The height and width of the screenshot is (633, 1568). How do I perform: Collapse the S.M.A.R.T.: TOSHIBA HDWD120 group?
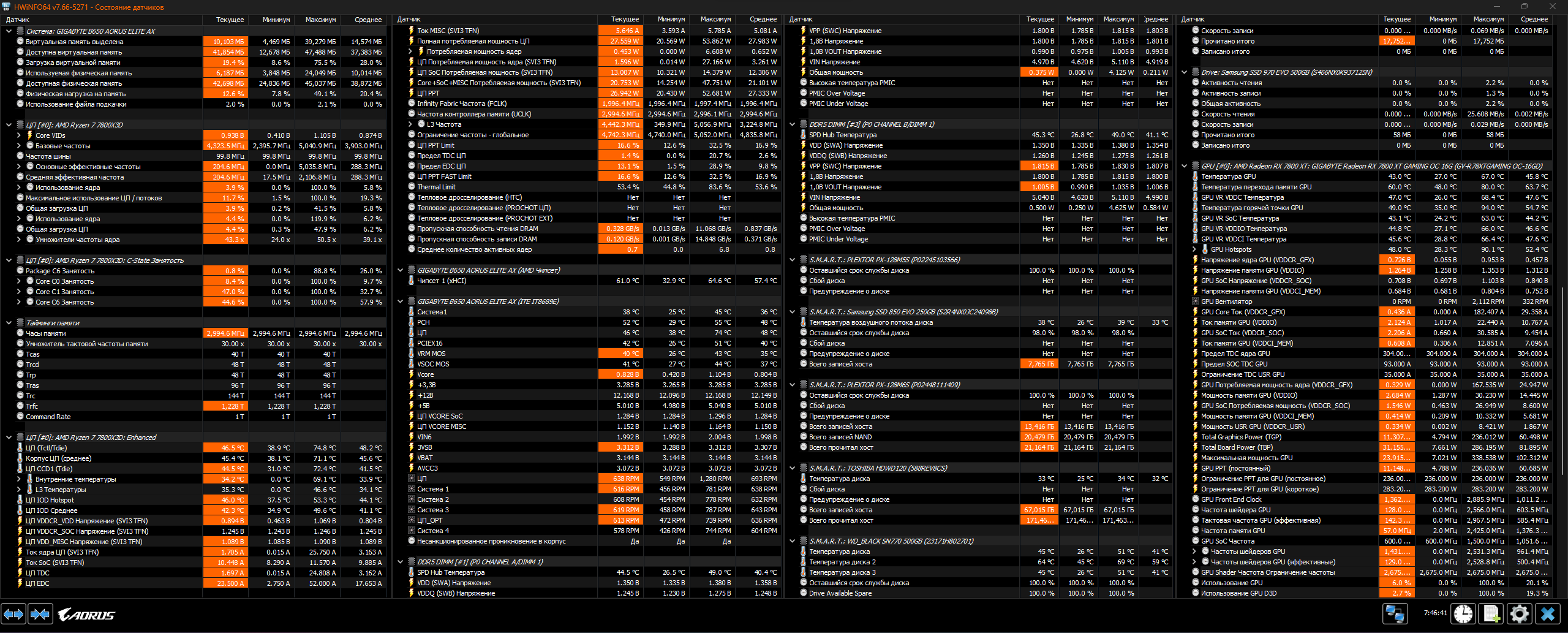click(792, 468)
